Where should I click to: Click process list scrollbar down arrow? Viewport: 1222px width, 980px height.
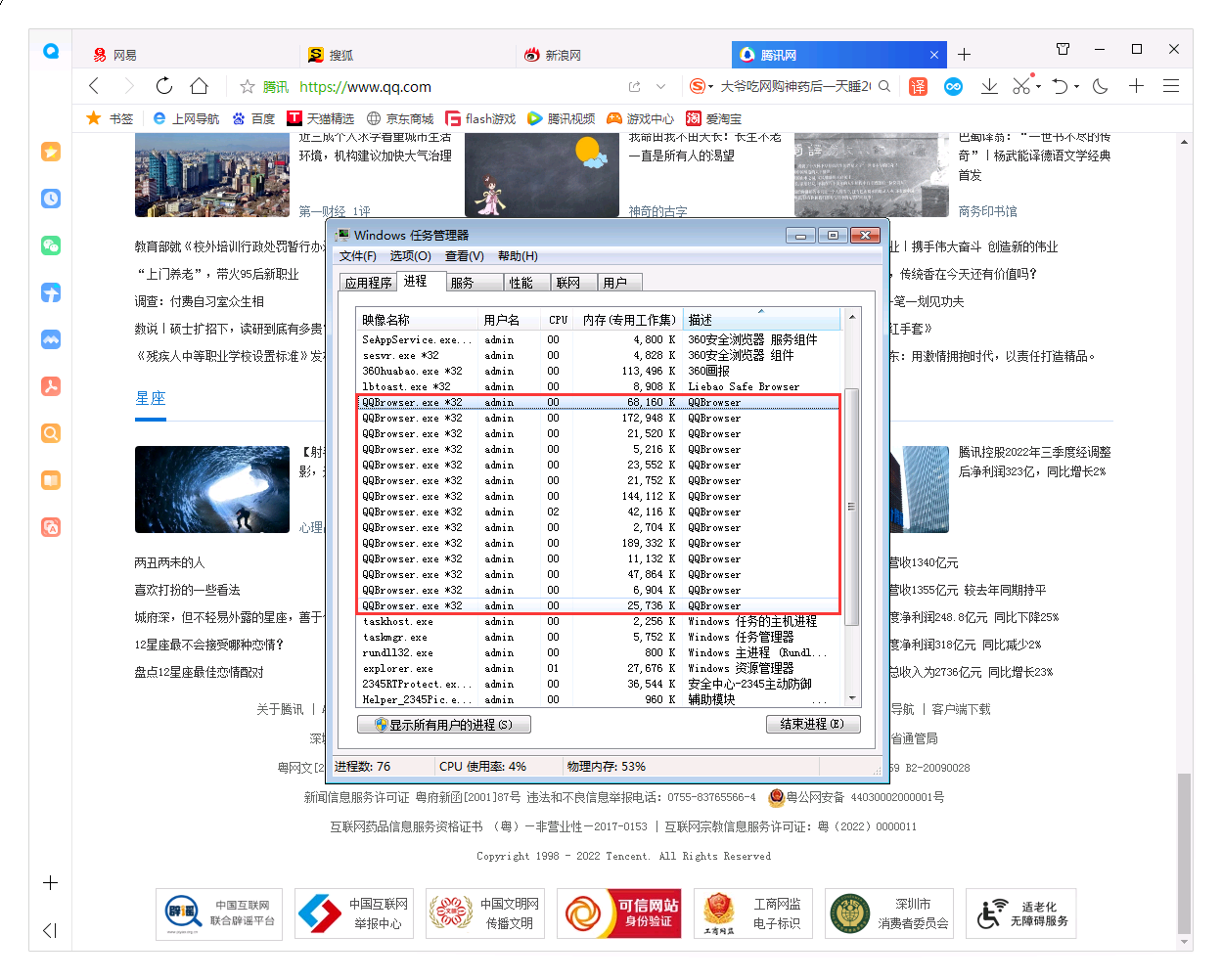851,698
